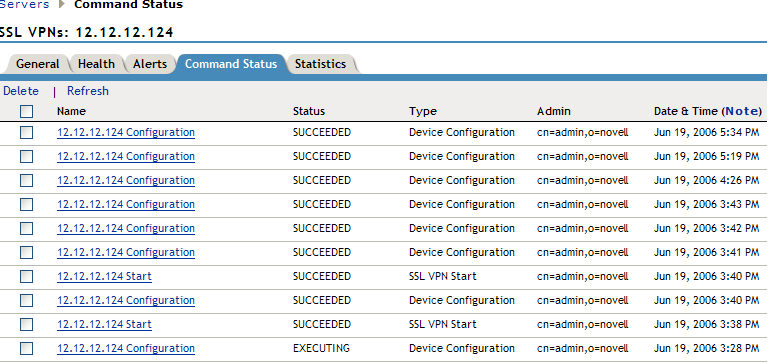Click the Status column header
The image size is (768, 362).
tap(309, 111)
